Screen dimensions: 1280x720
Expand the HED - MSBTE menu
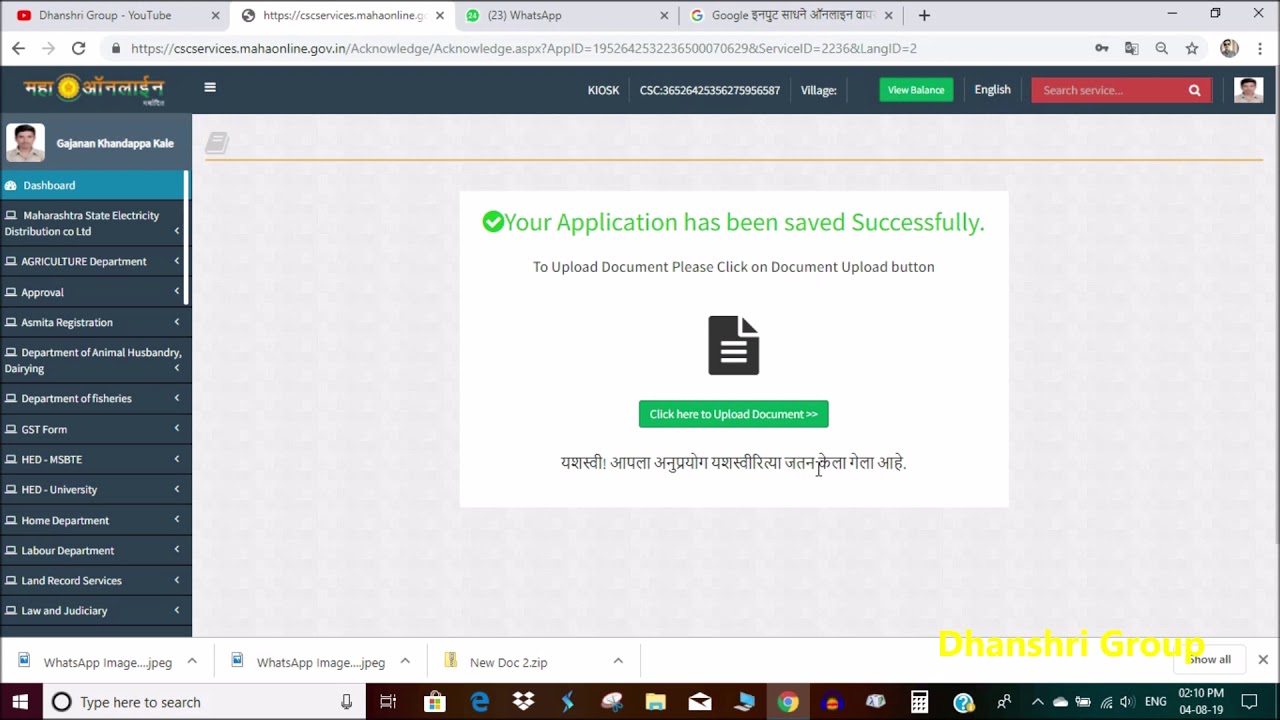(x=95, y=459)
